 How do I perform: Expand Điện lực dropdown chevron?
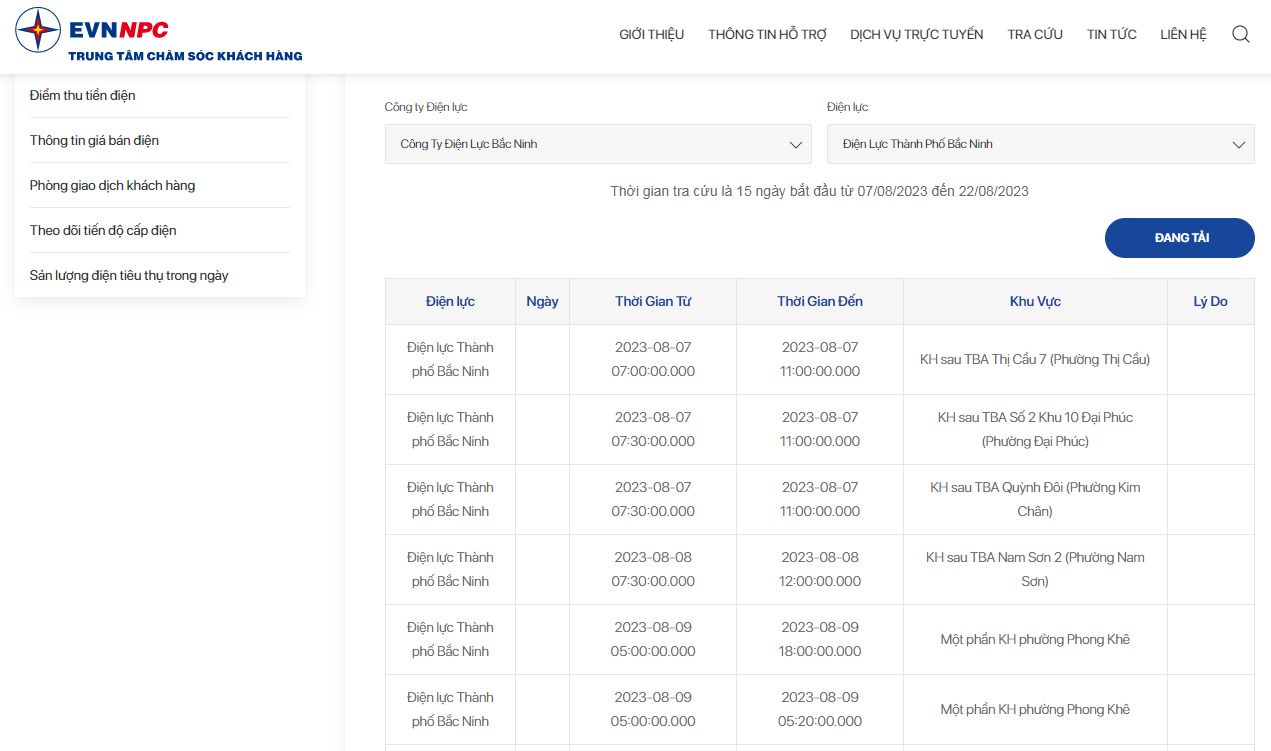point(1238,144)
